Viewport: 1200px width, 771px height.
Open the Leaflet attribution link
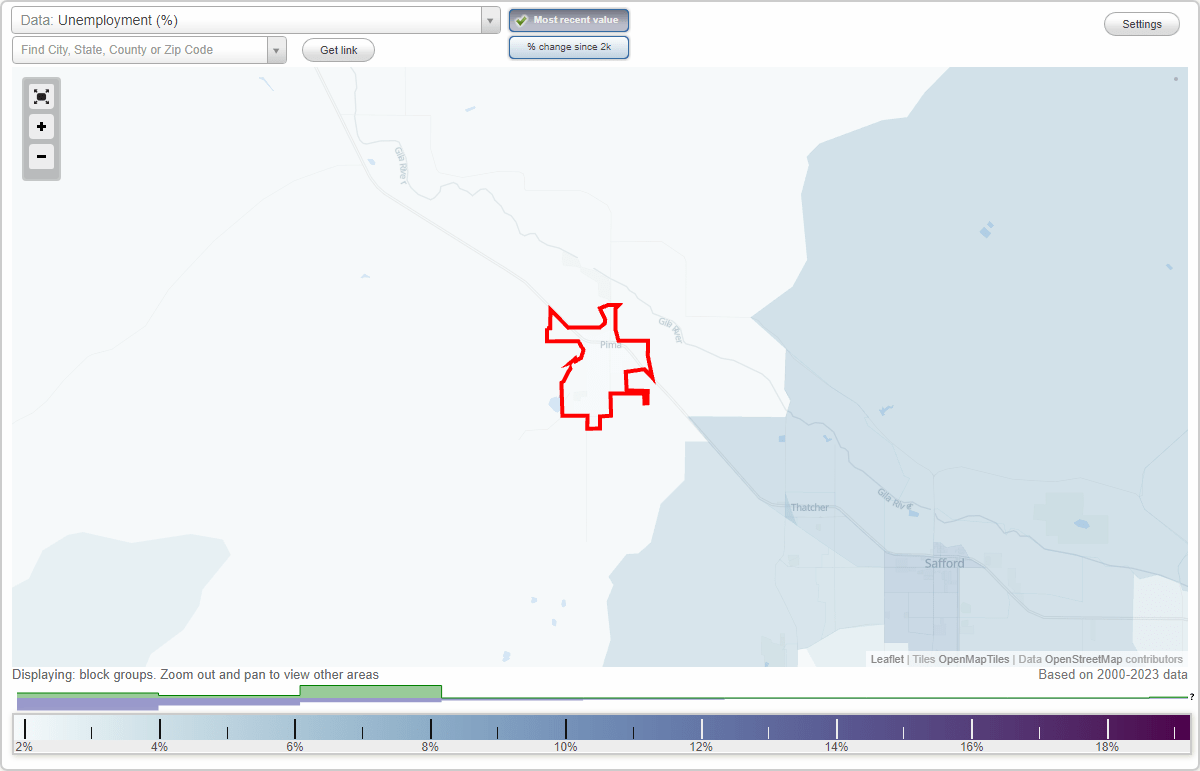pos(886,659)
